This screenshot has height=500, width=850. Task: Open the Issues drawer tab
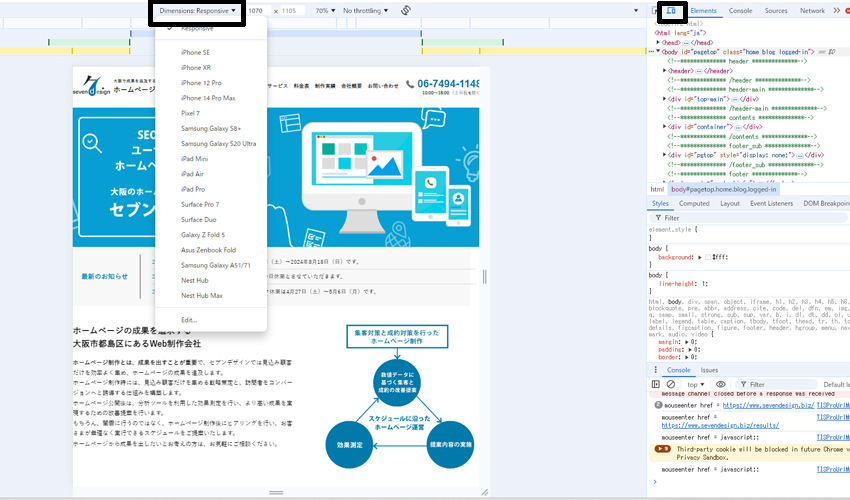[x=709, y=370]
